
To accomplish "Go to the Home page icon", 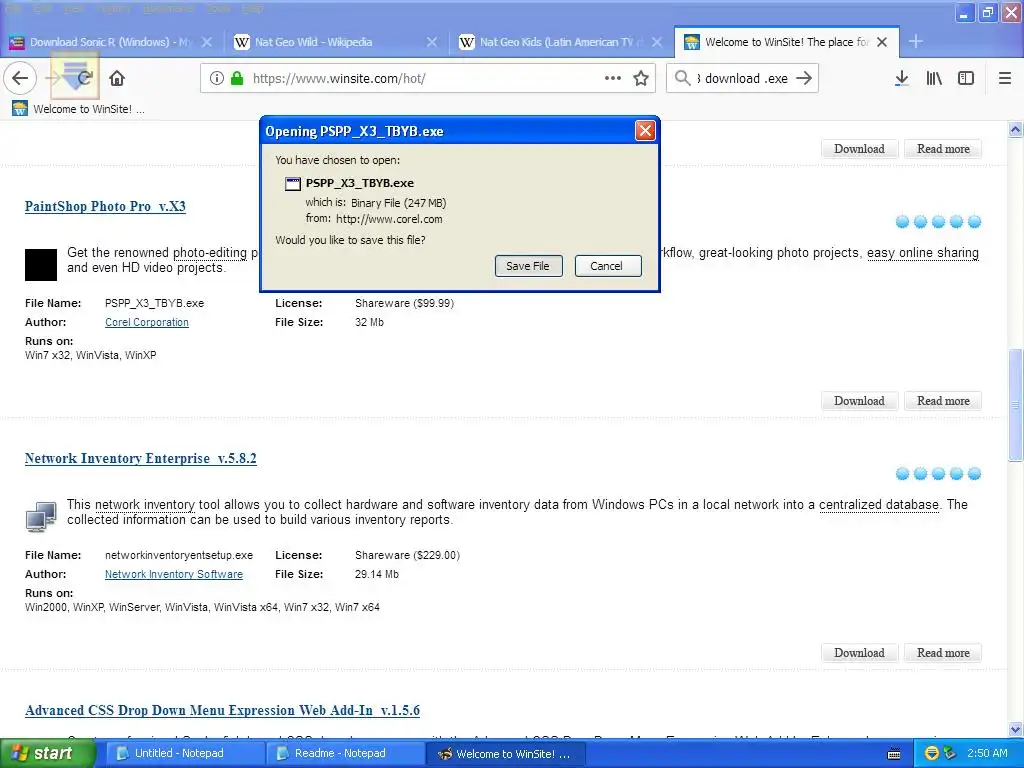I will [x=117, y=78].
